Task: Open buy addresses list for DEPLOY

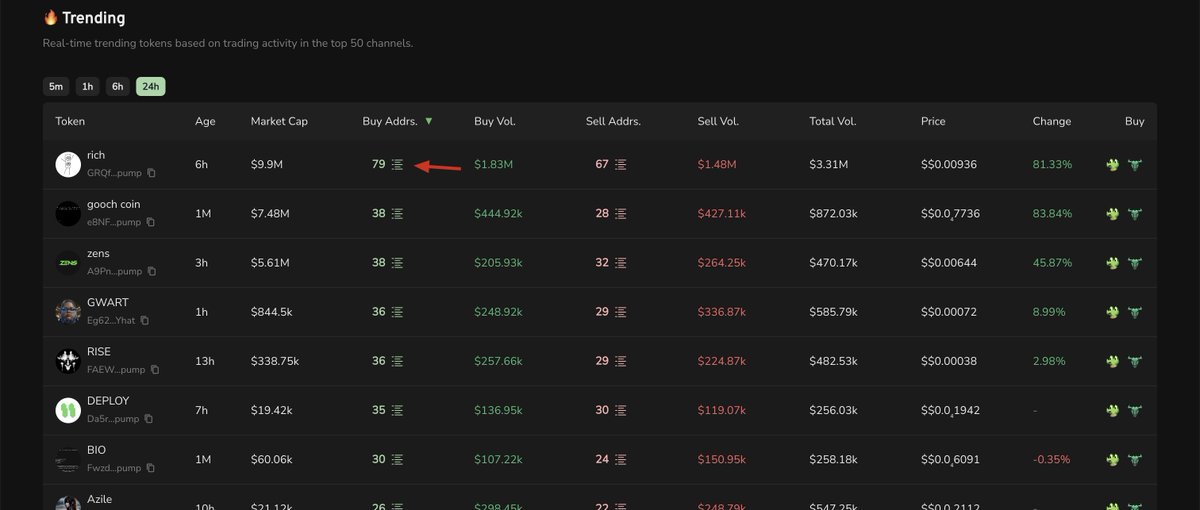Action: (x=397, y=410)
